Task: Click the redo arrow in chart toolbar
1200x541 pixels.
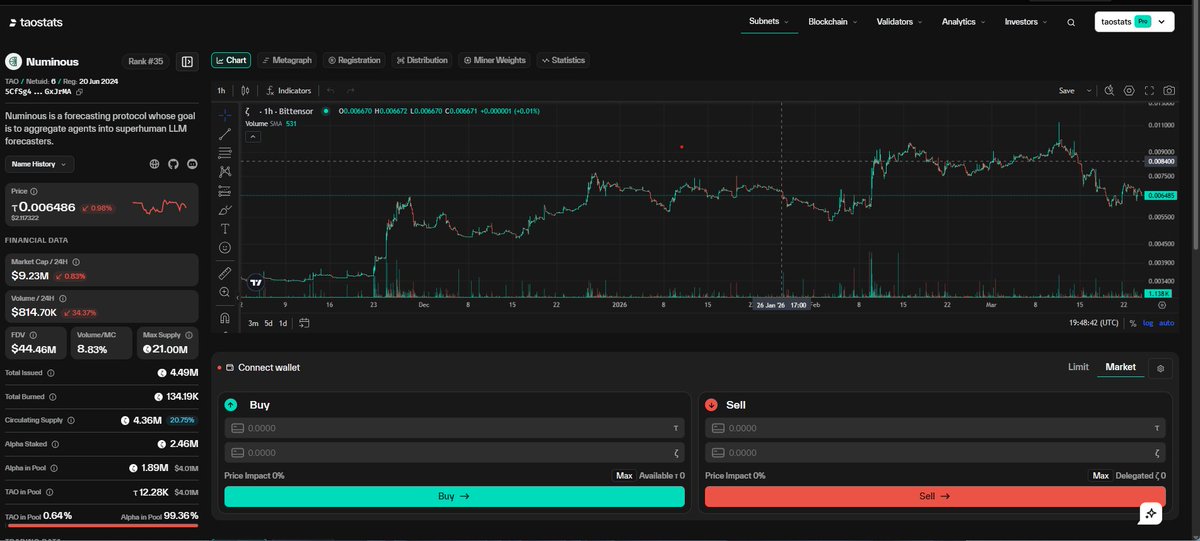Action: (x=350, y=90)
